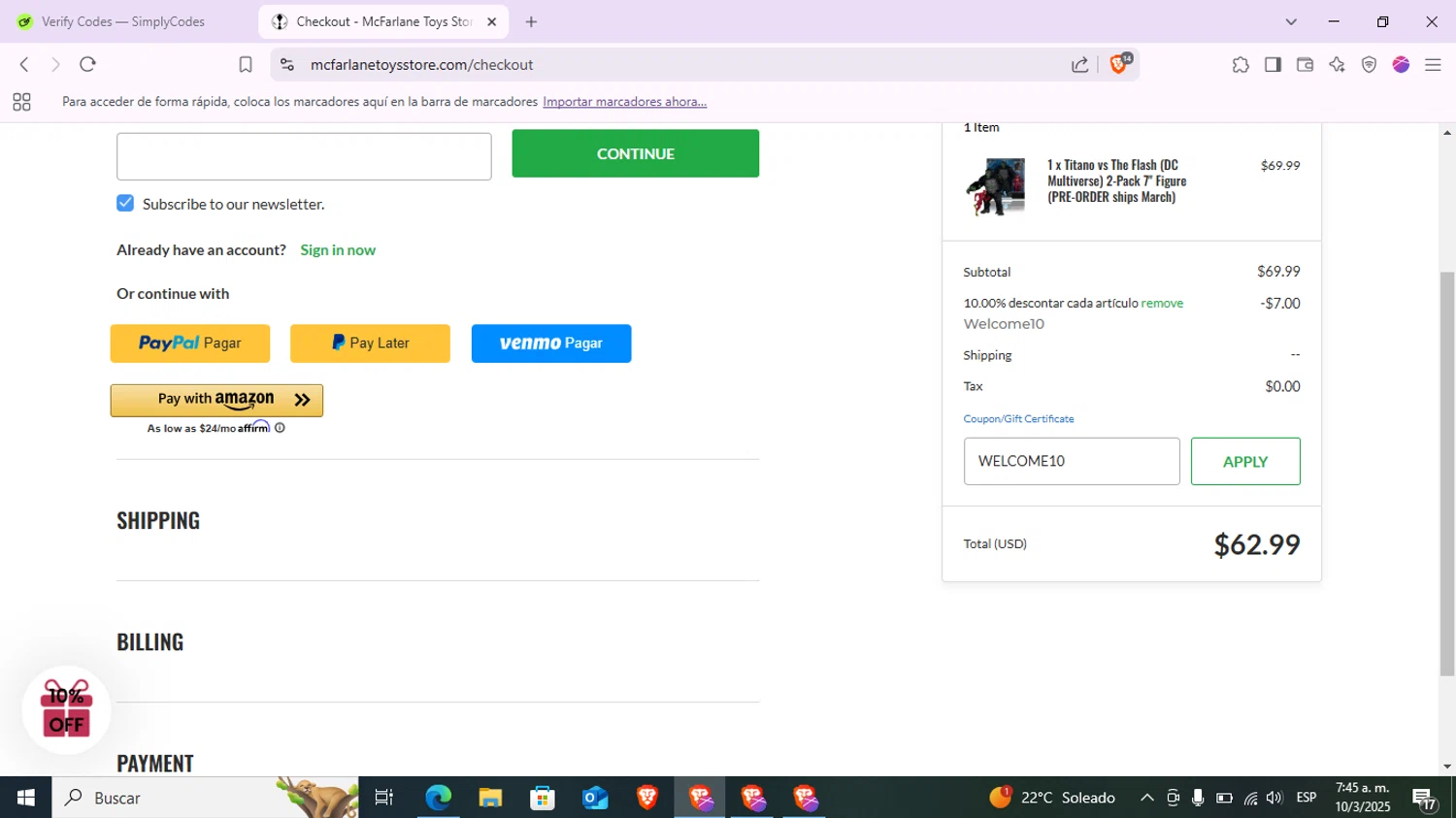Image resolution: width=1456 pixels, height=818 pixels.
Task: Open site information icon in address bar
Action: 286,64
